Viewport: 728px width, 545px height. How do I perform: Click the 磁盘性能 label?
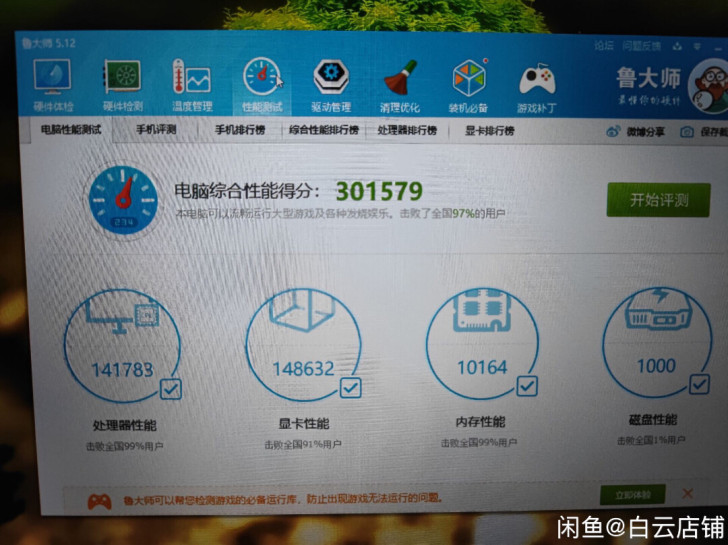tap(653, 420)
